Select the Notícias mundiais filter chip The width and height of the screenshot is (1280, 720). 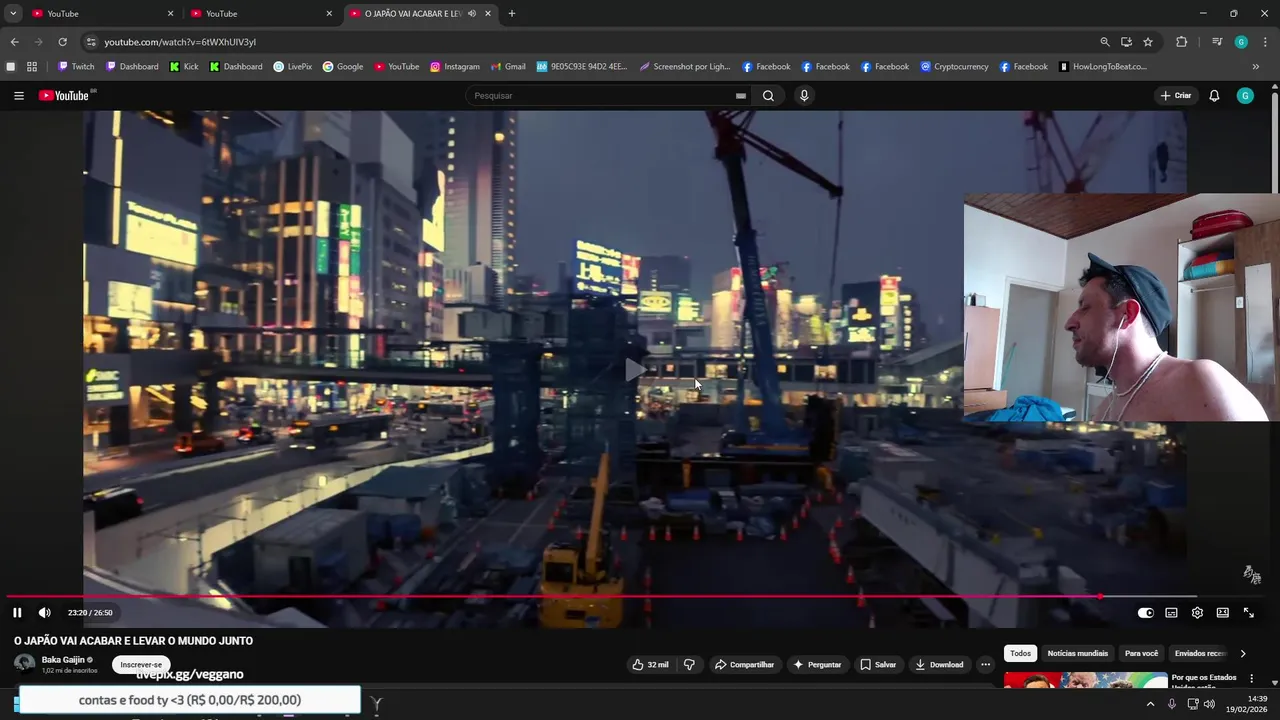tap(1077, 653)
